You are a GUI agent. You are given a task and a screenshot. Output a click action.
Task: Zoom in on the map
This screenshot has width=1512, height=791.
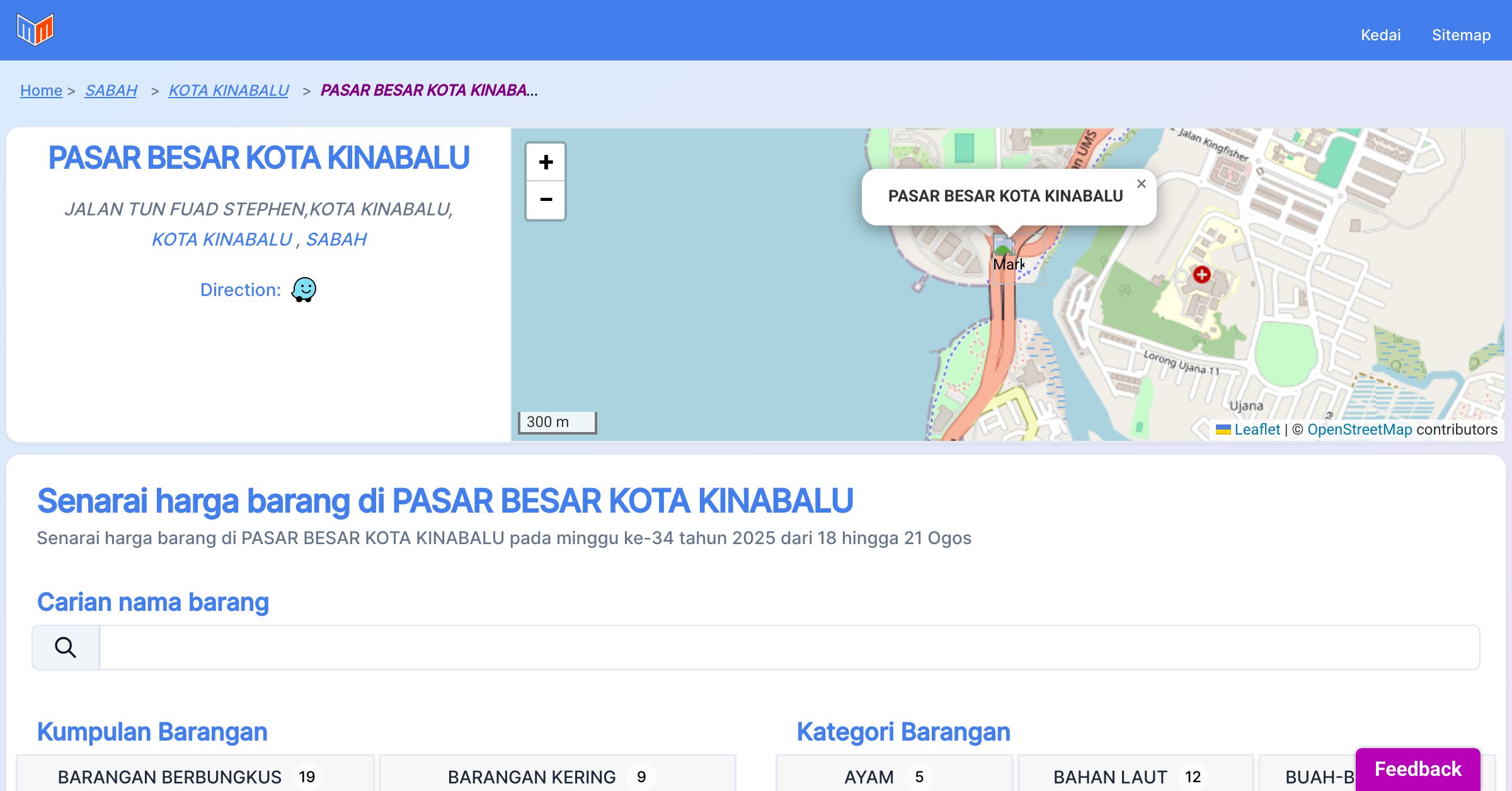click(546, 162)
